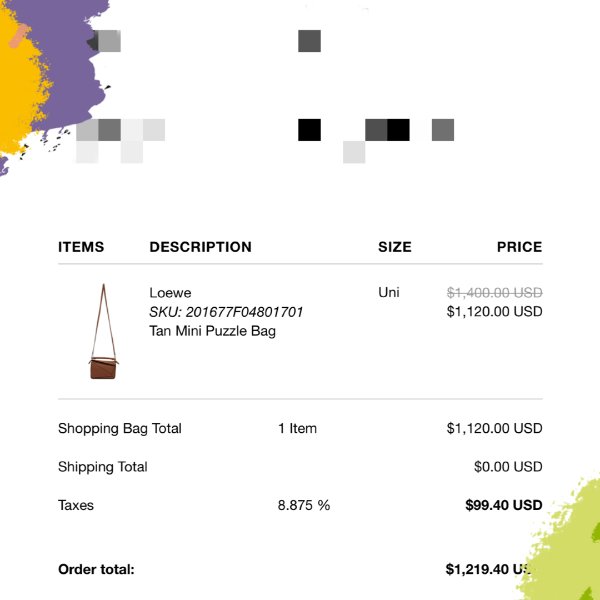Select the SKU 201677F04801701 text
Image resolution: width=600 pixels, height=600 pixels.
[x=226, y=312]
